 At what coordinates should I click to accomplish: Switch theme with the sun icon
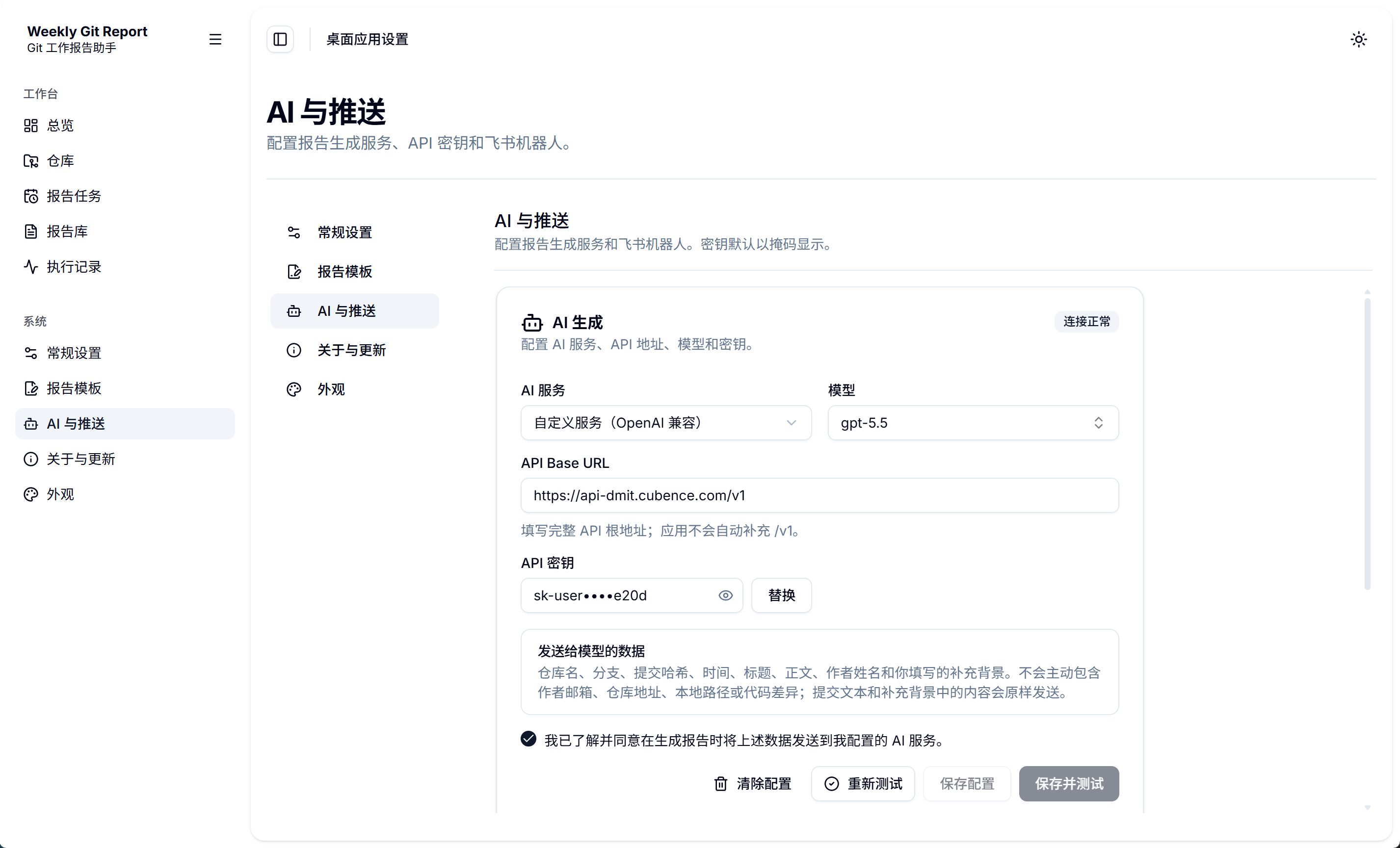1358,39
